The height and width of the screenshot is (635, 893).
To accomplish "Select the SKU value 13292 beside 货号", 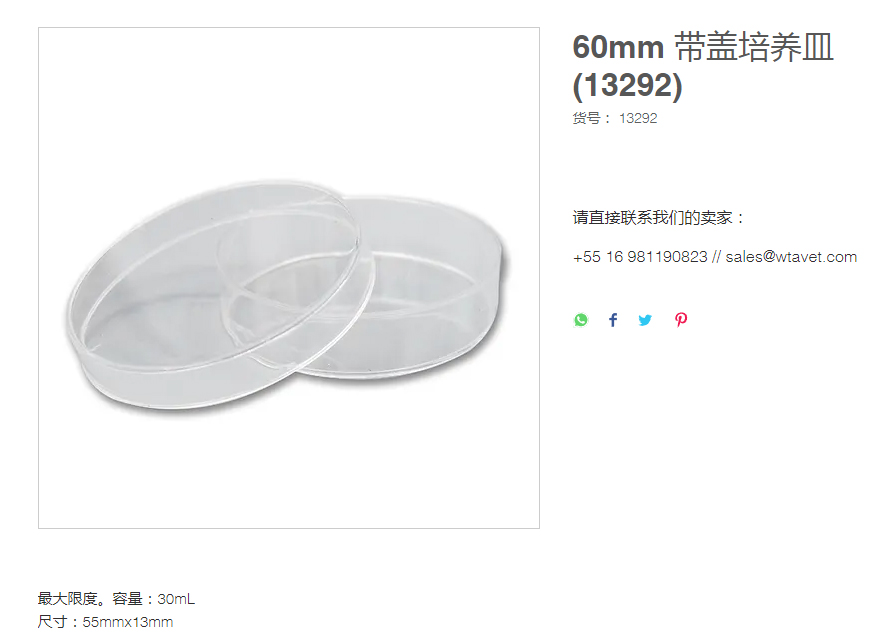I will click(638, 118).
